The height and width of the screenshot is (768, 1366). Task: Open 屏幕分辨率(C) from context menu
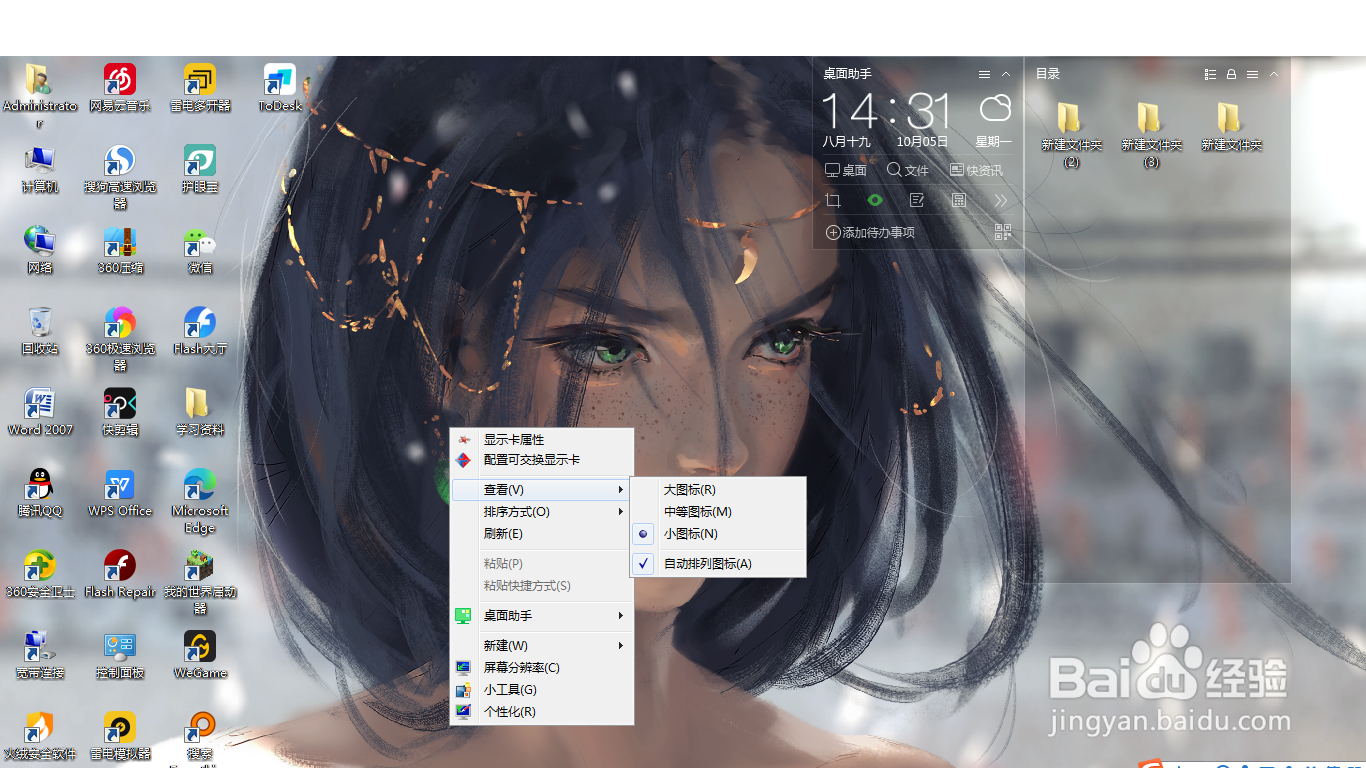tap(541, 668)
